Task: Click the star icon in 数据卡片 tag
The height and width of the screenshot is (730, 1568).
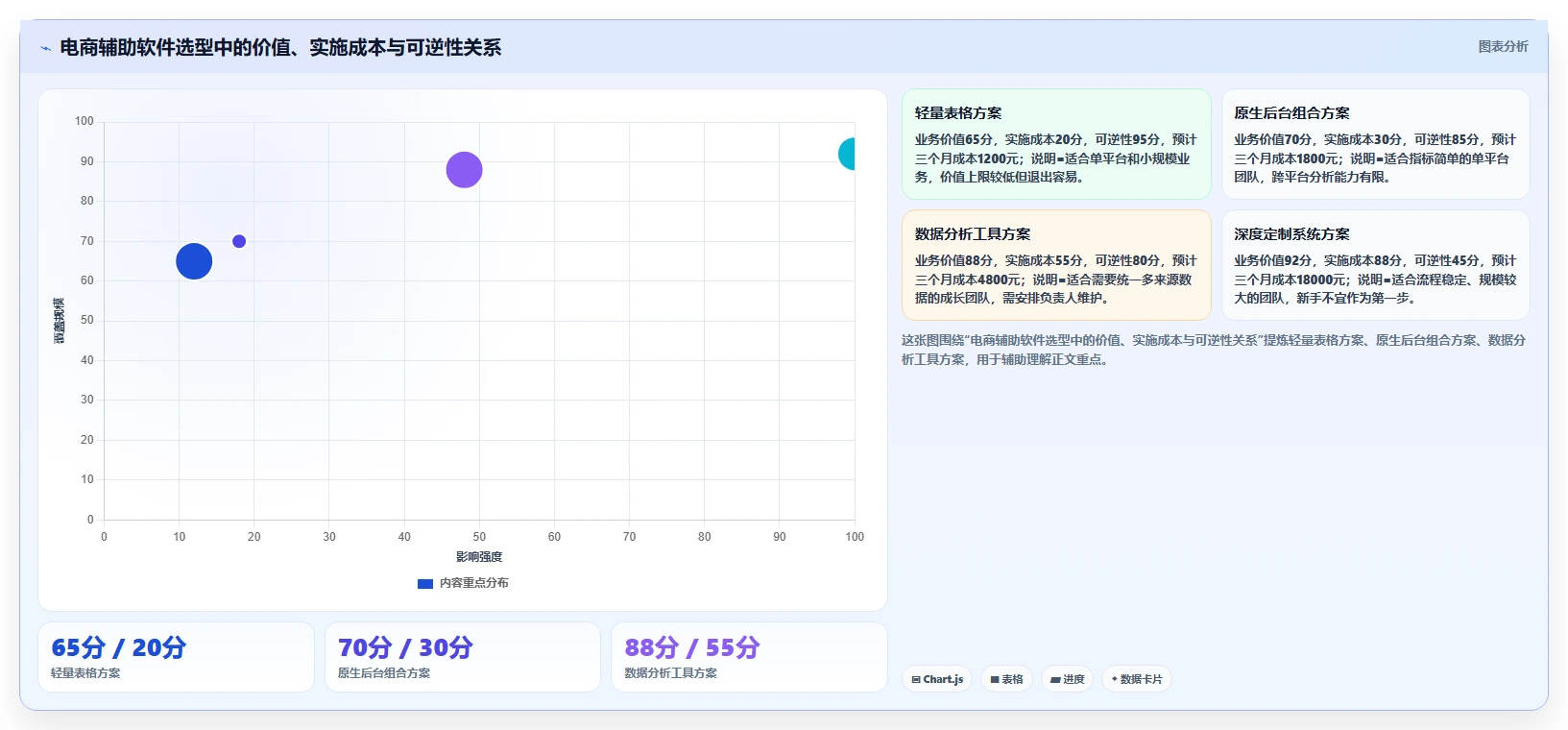Action: 1115,679
